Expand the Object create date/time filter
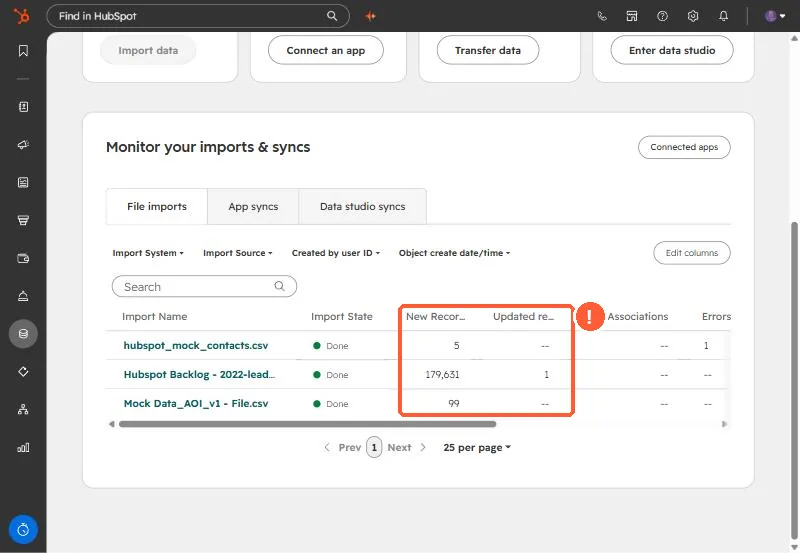This screenshot has width=800, height=553. 455,253
